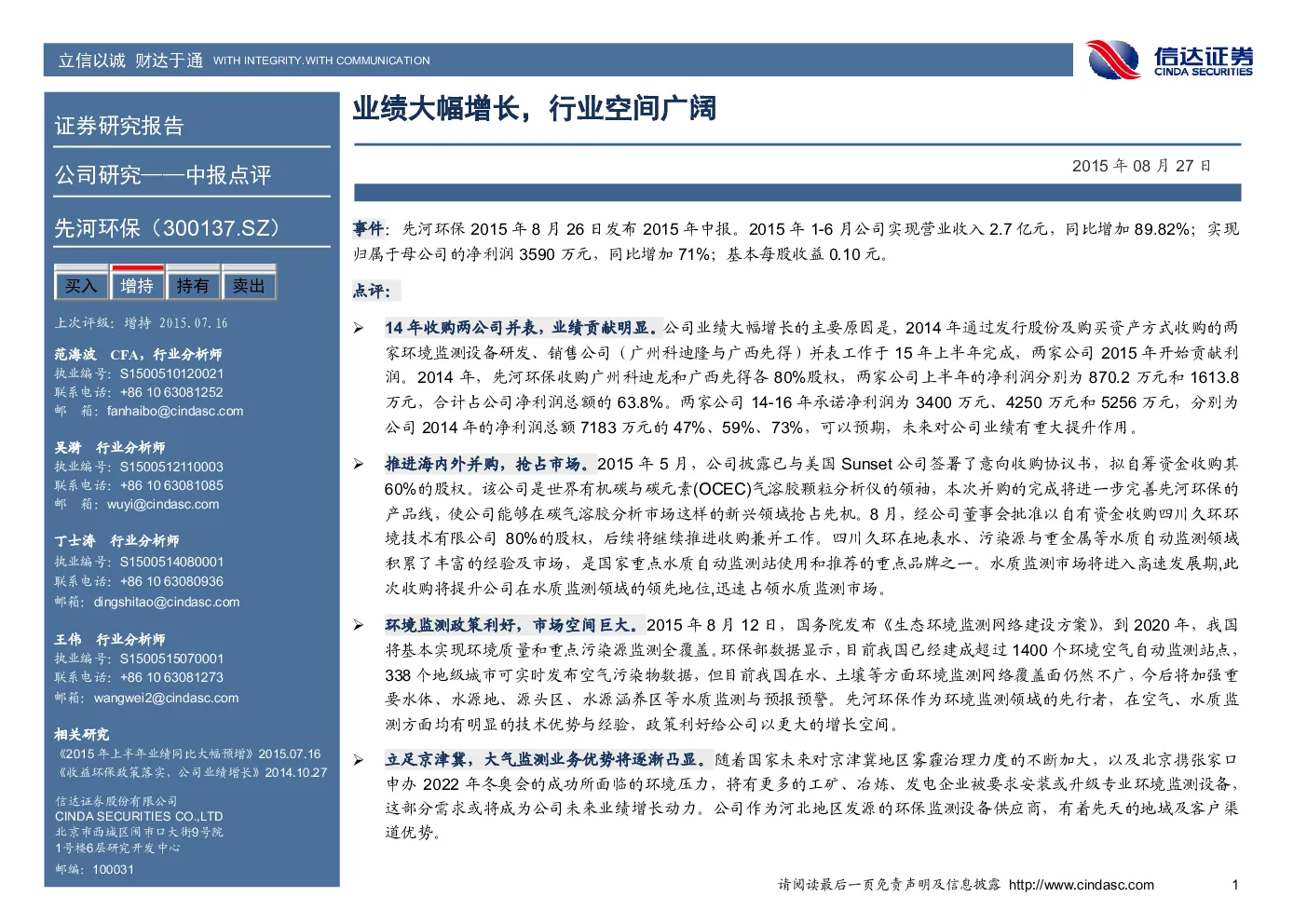Image resolution: width=1307 pixels, height=924 pixels.
Task: Click the 事件 label
Action: click(368, 229)
